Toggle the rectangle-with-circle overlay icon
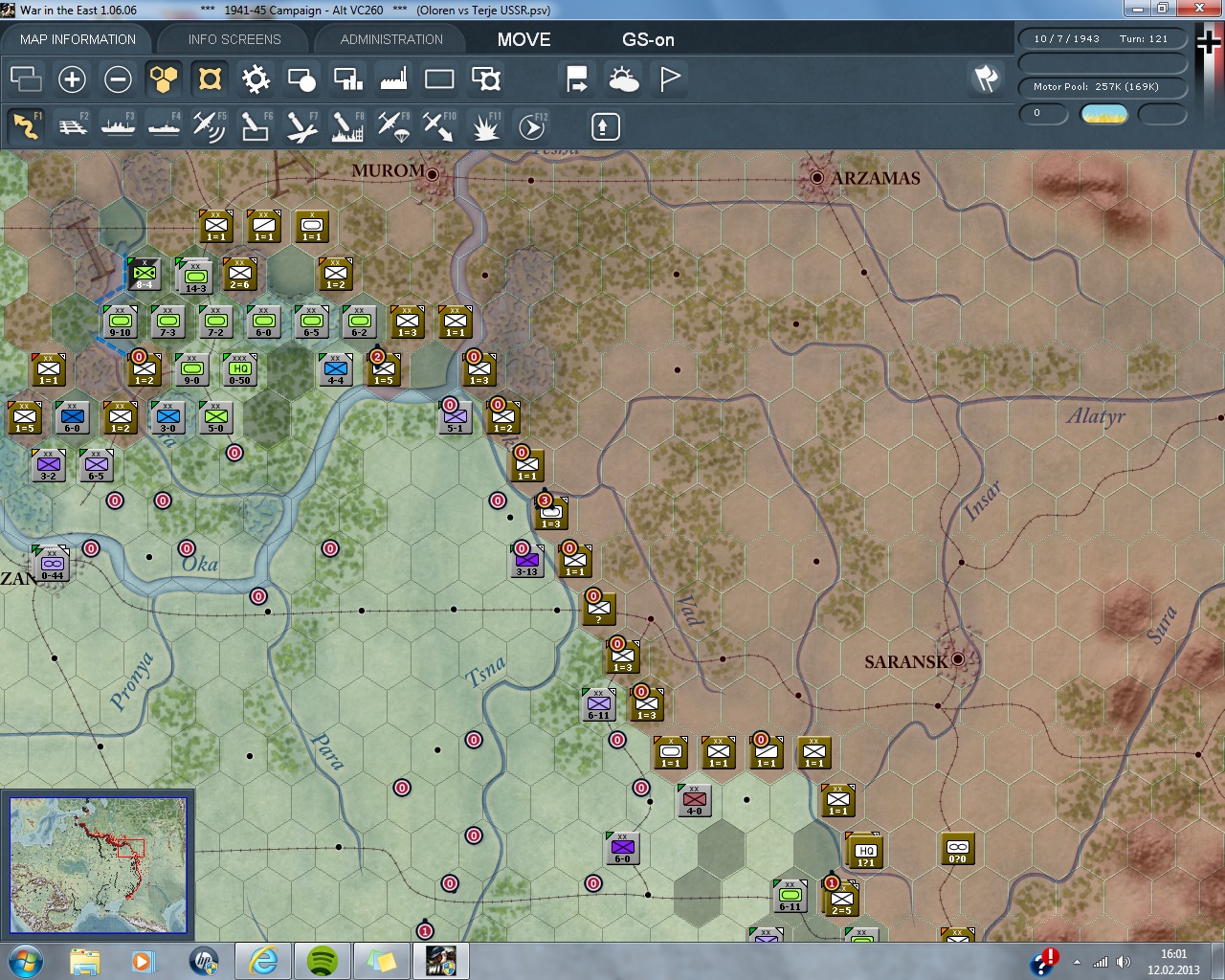 pos(301,78)
